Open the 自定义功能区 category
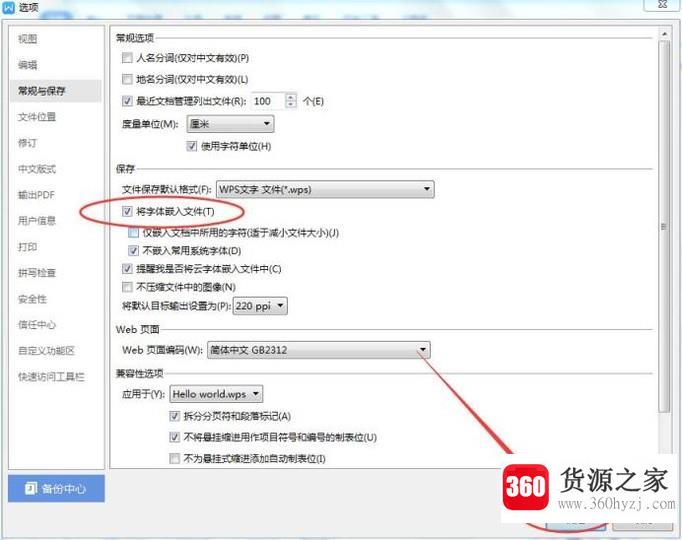 (47, 350)
